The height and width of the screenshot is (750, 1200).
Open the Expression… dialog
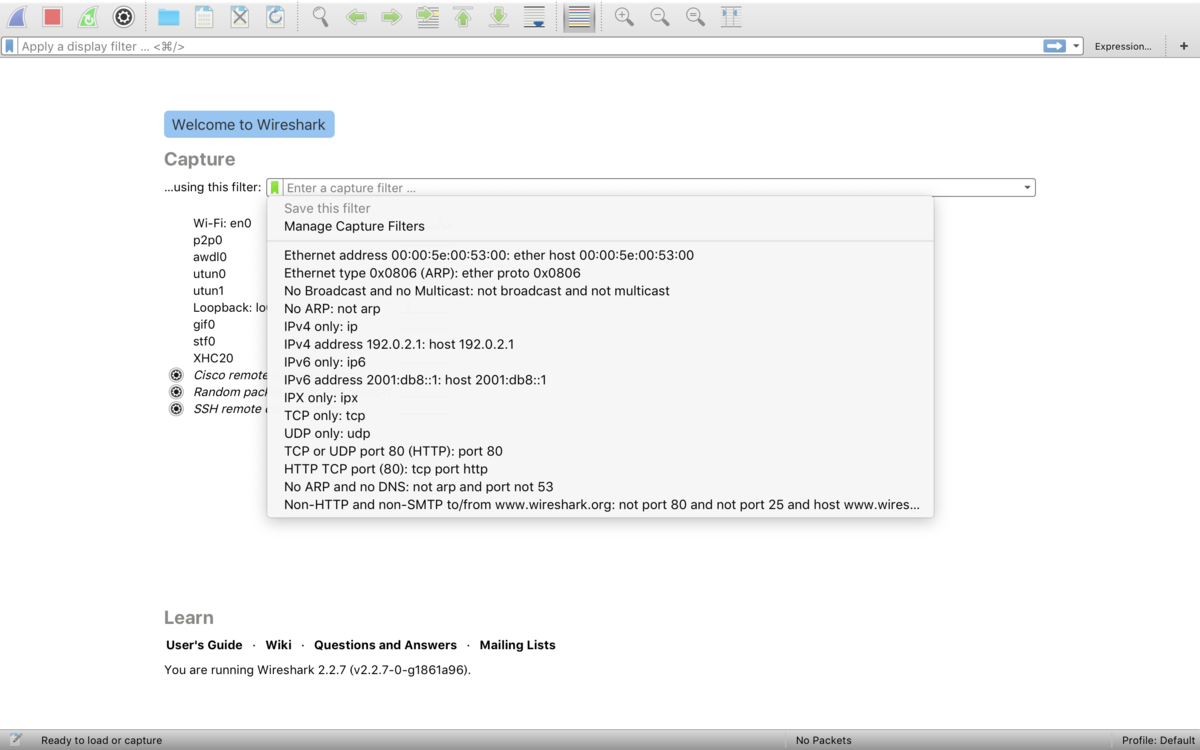[1122, 46]
